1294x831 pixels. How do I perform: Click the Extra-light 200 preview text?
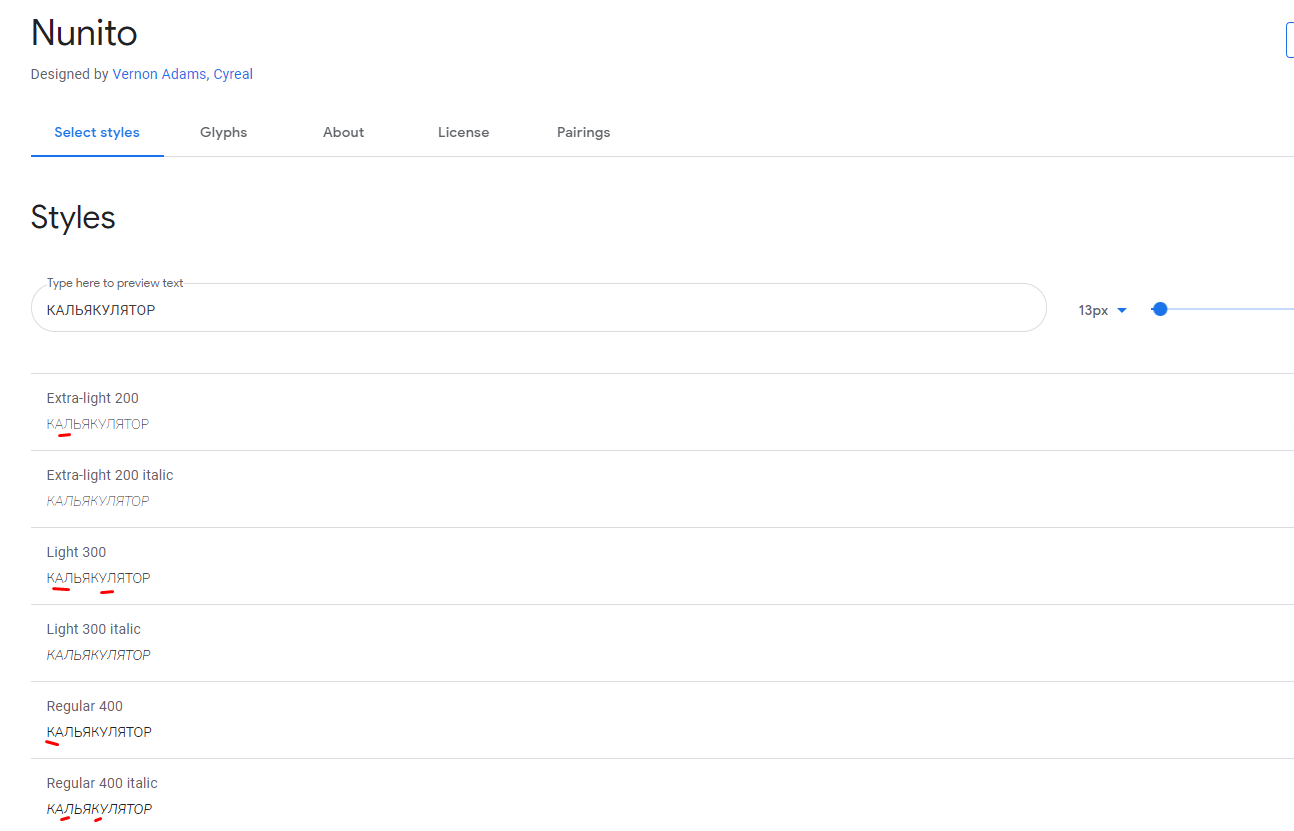click(97, 424)
